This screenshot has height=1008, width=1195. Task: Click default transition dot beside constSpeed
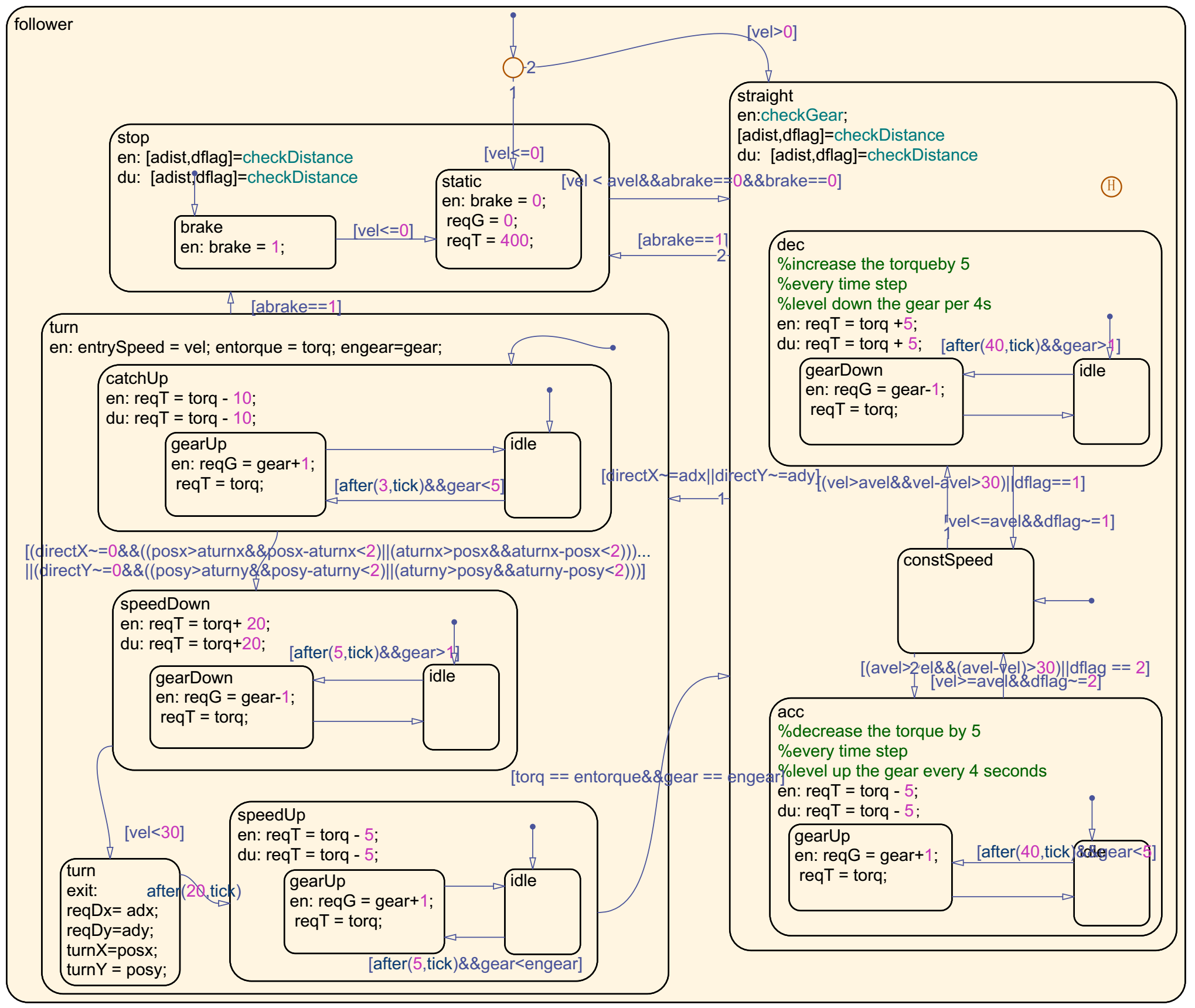(1091, 601)
